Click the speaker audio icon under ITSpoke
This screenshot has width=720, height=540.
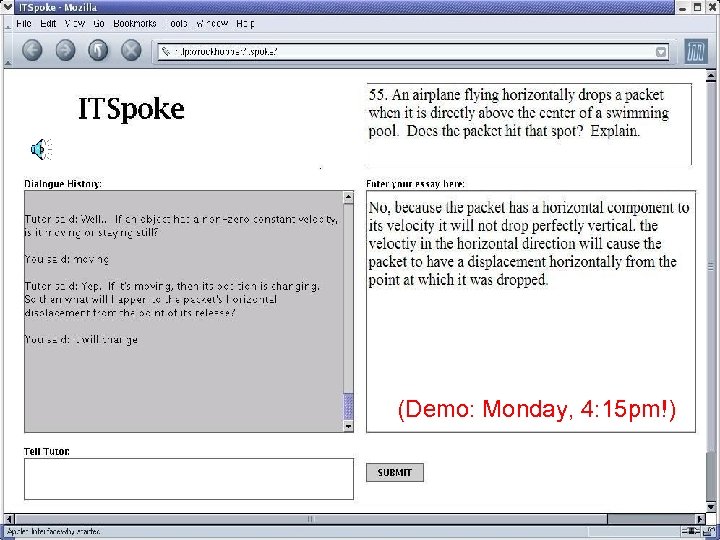41,149
